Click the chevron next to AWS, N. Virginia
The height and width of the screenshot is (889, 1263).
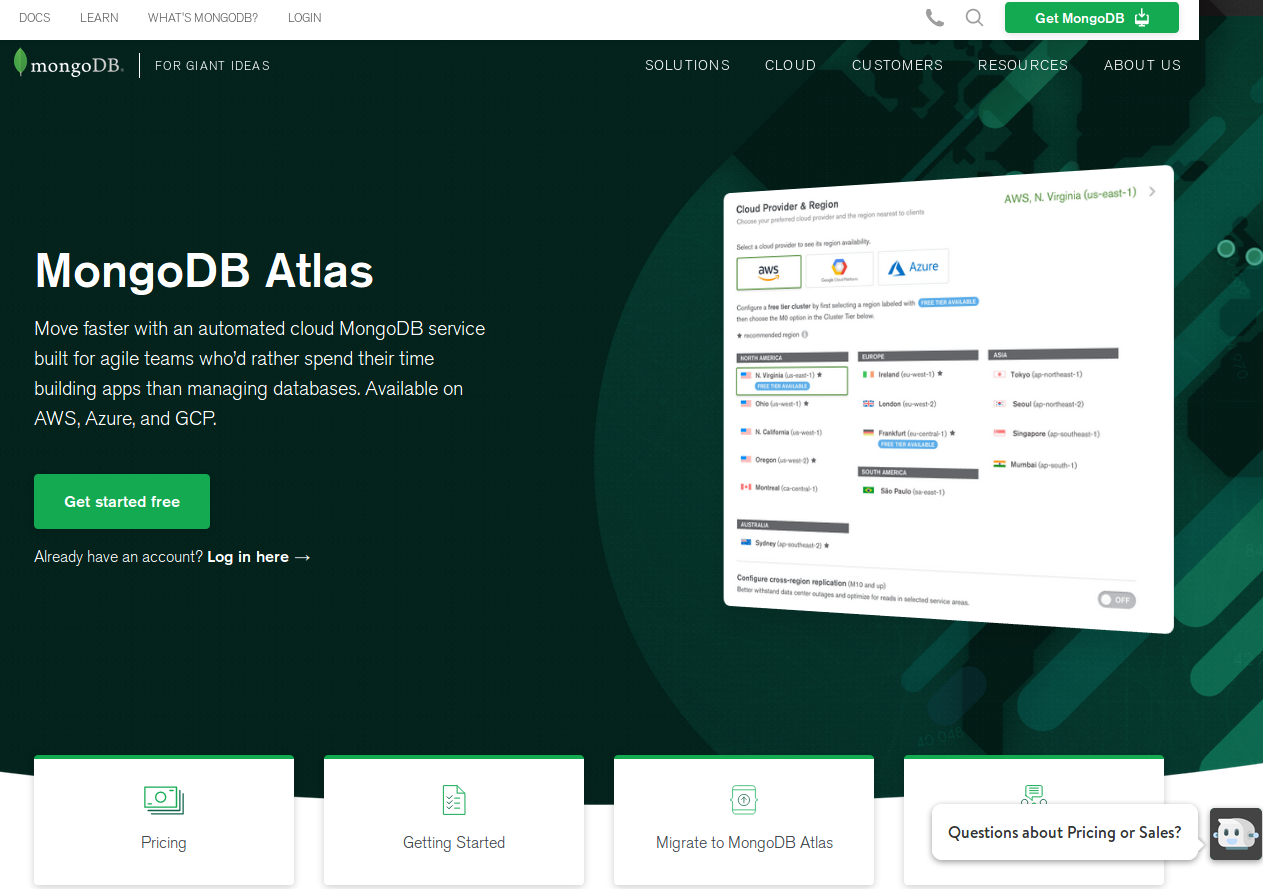pyautogui.click(x=1152, y=192)
